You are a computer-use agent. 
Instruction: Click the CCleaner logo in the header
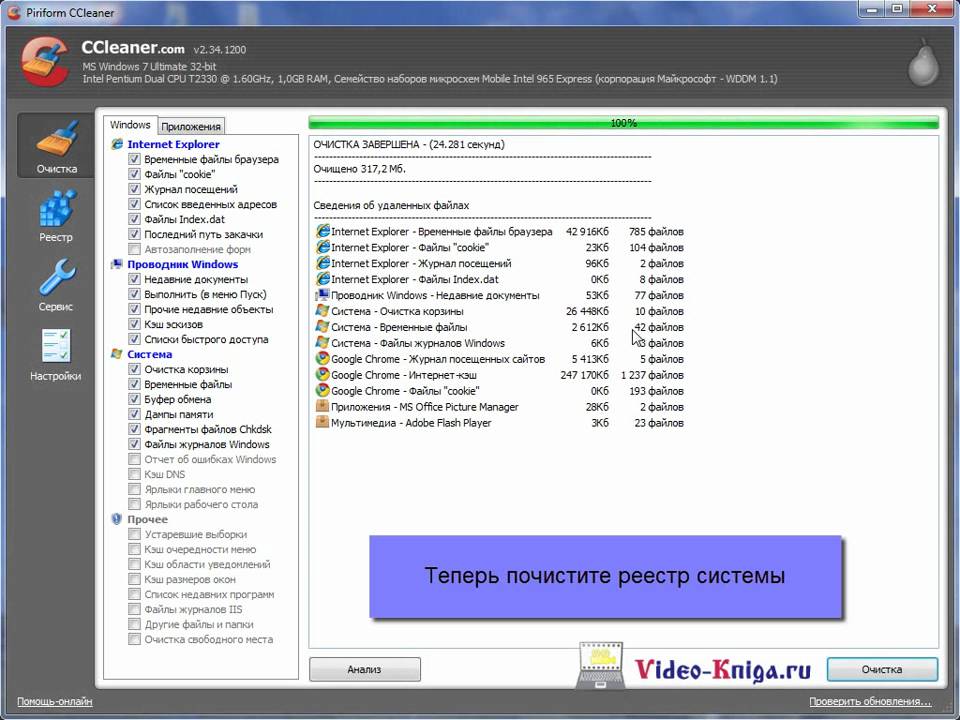(x=45, y=62)
